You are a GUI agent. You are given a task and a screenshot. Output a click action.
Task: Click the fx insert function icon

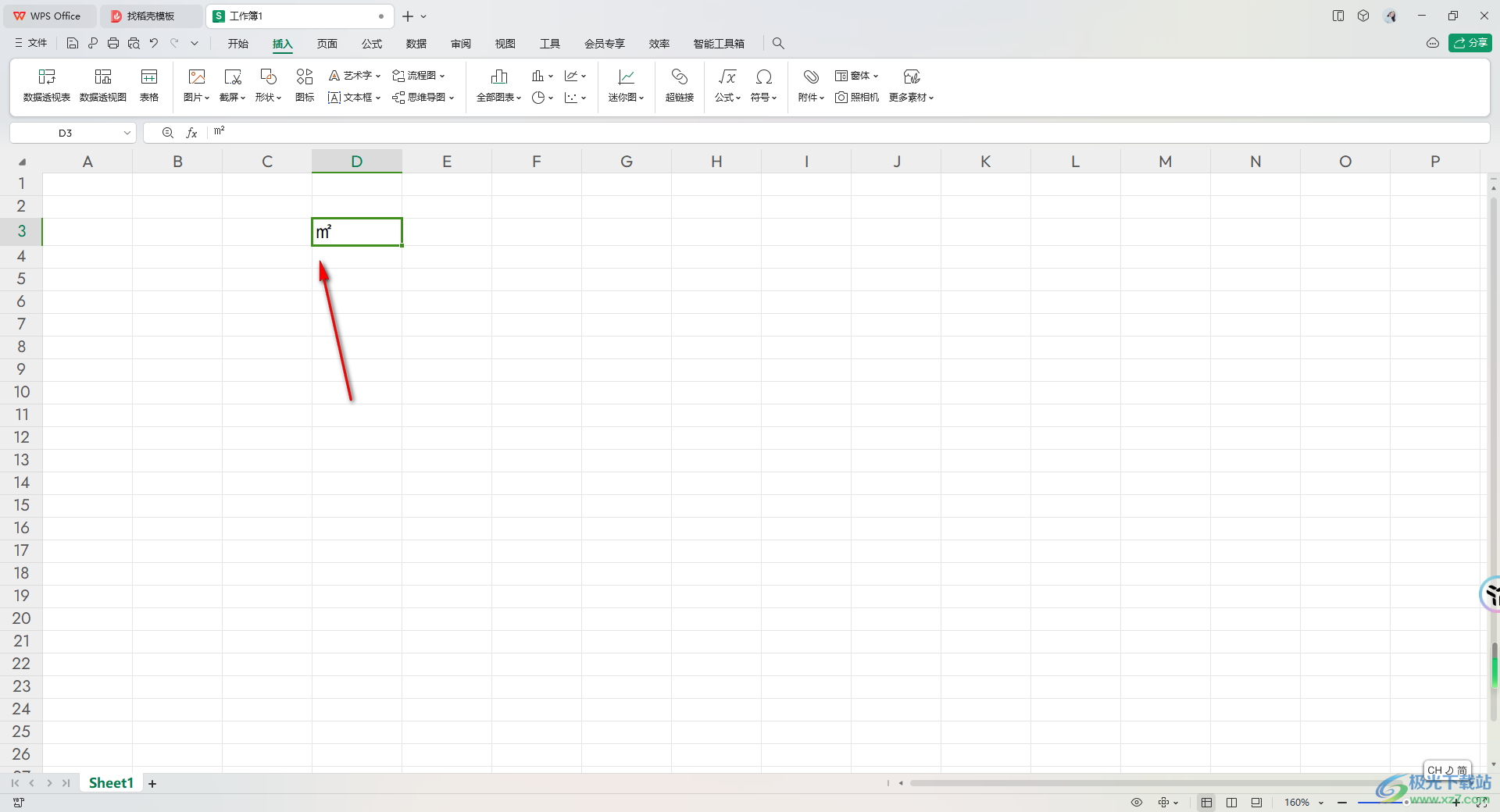pyautogui.click(x=191, y=134)
